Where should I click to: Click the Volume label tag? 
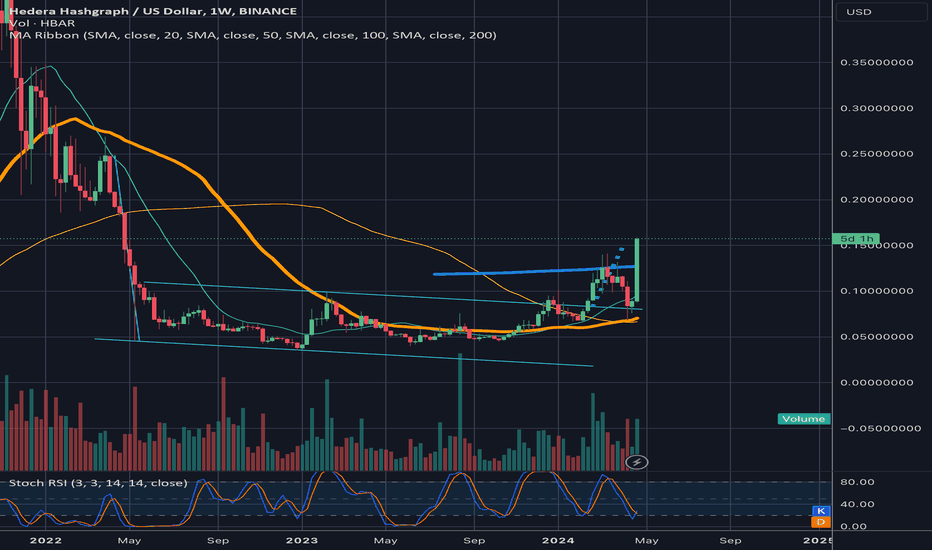(x=804, y=419)
